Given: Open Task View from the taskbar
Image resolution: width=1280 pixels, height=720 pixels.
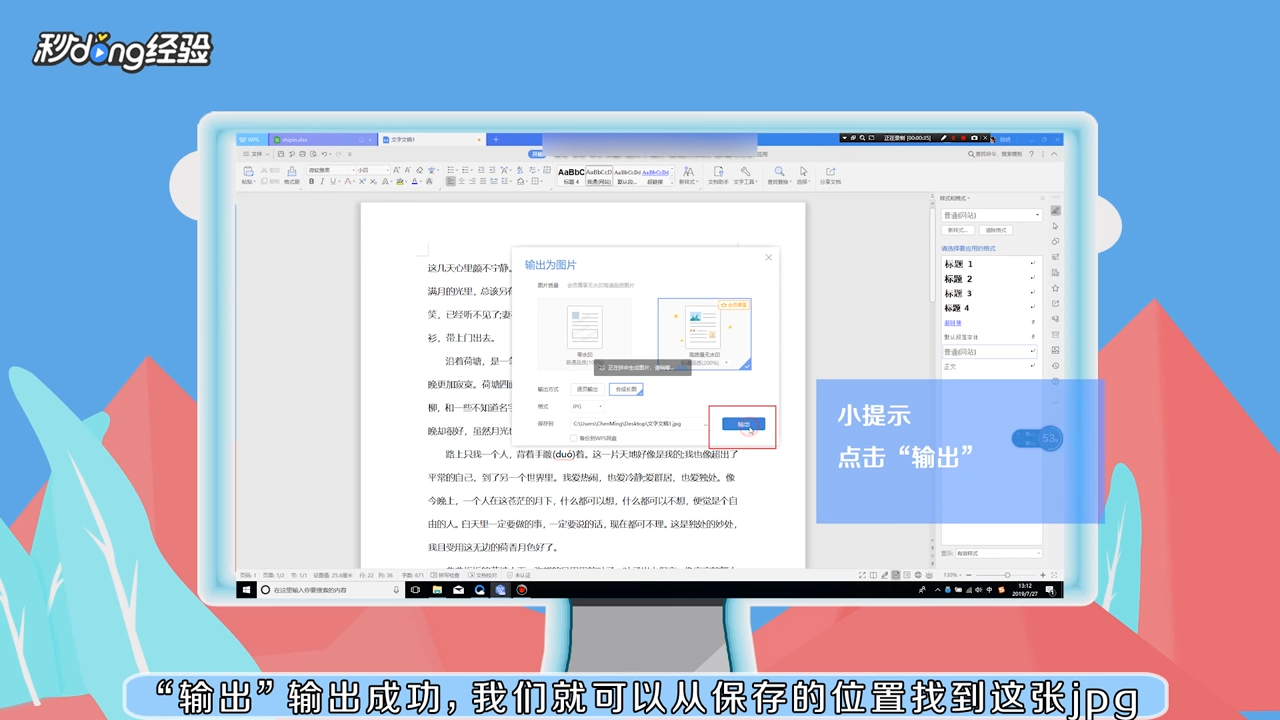Looking at the screenshot, I should coord(415,590).
